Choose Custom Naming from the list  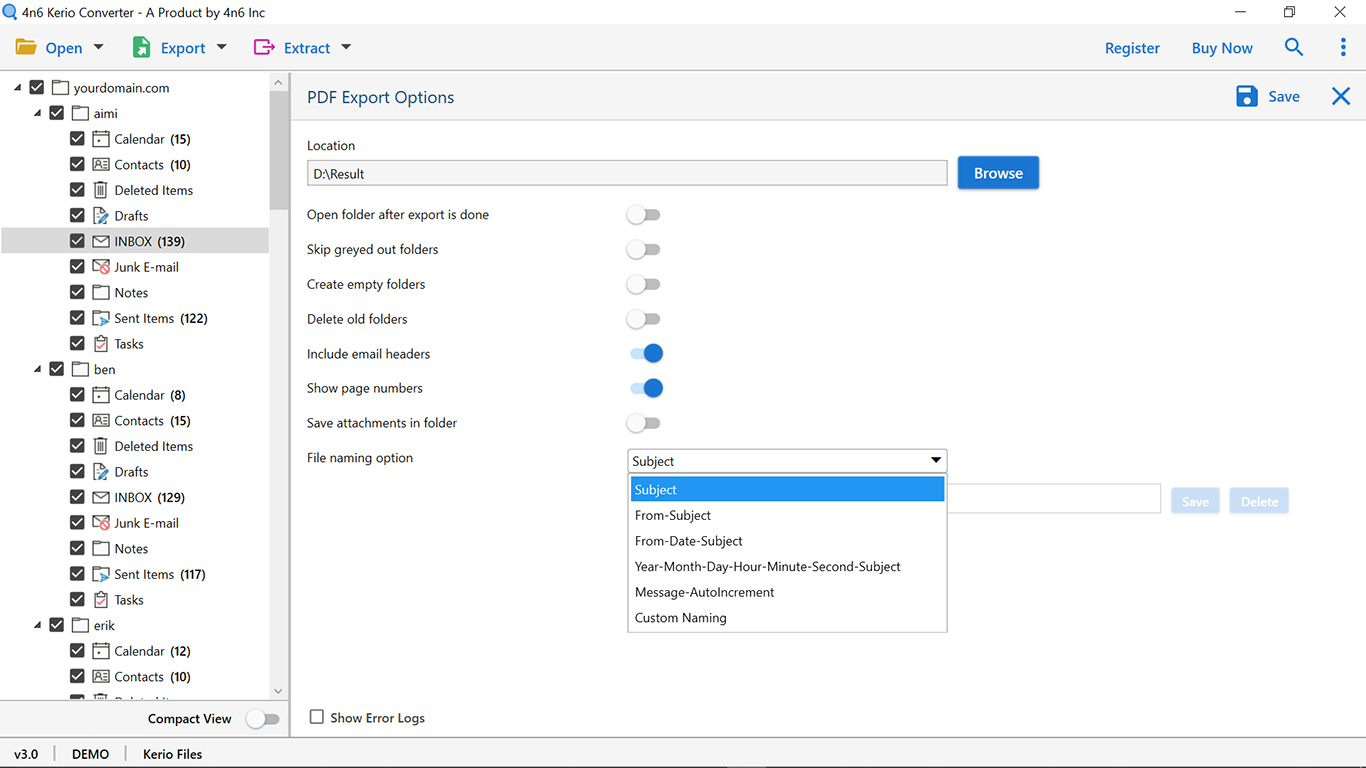coord(681,618)
